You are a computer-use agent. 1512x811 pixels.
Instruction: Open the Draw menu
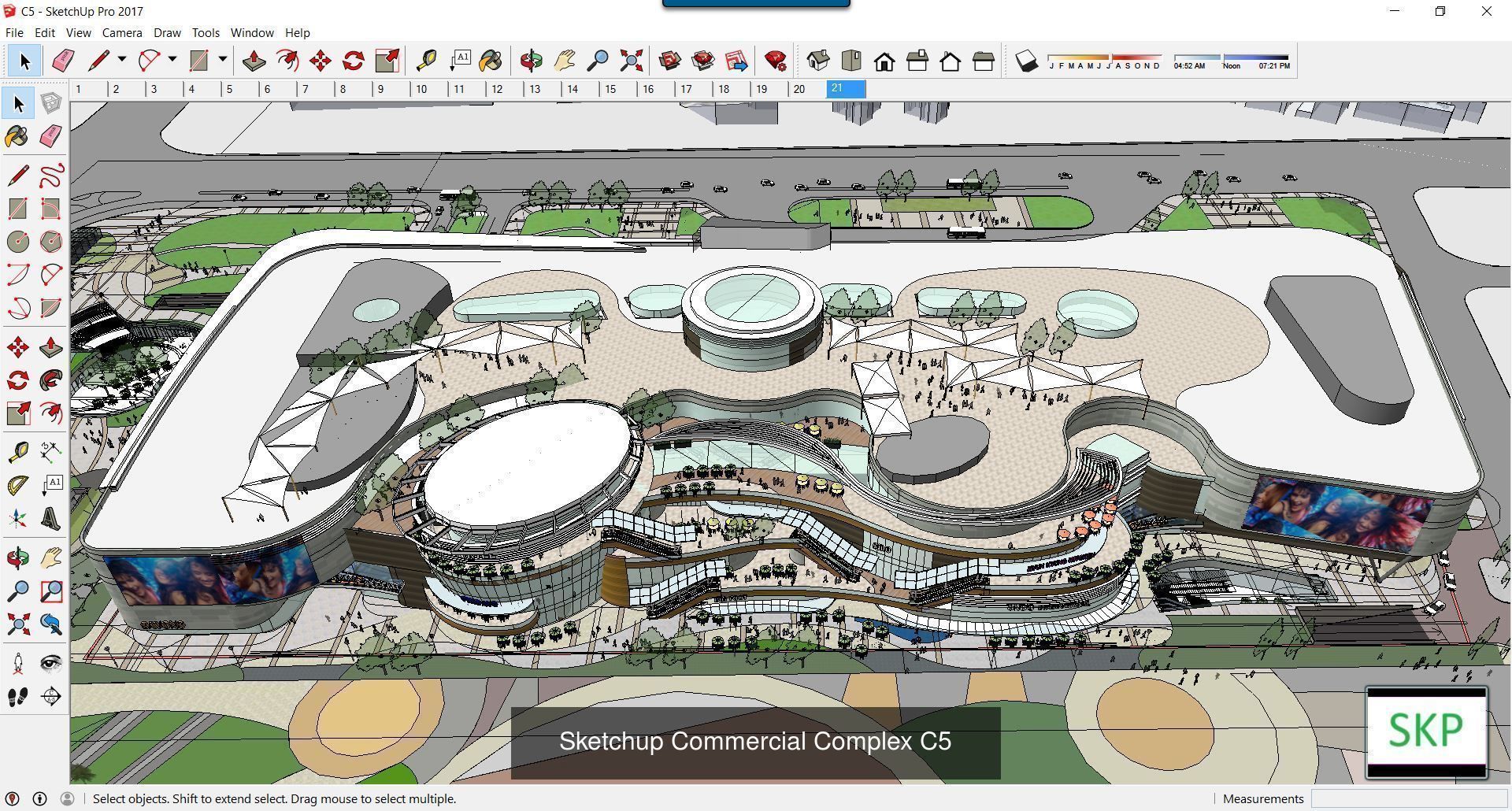click(x=167, y=32)
